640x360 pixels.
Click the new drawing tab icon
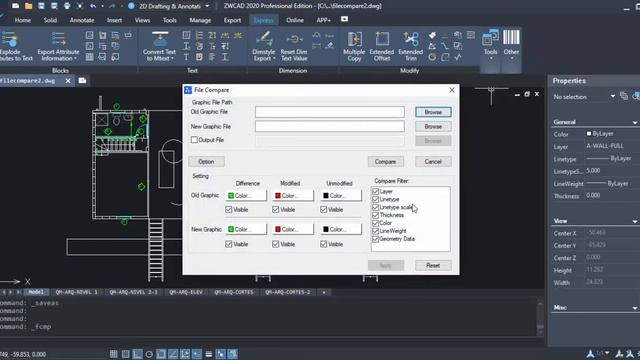[x=82, y=80]
